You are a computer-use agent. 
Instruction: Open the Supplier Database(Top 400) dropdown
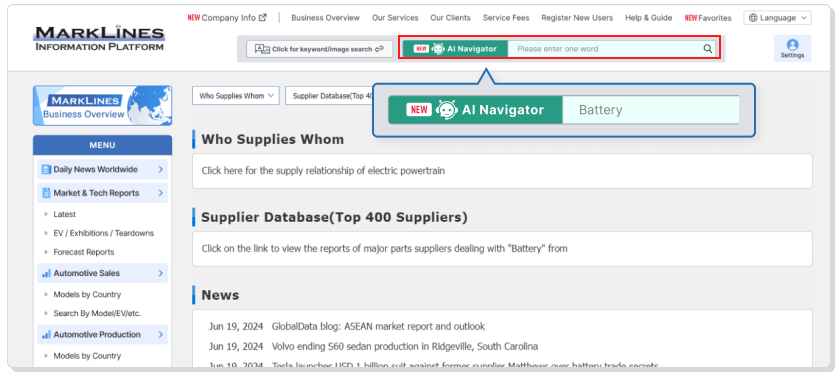click(x=329, y=96)
